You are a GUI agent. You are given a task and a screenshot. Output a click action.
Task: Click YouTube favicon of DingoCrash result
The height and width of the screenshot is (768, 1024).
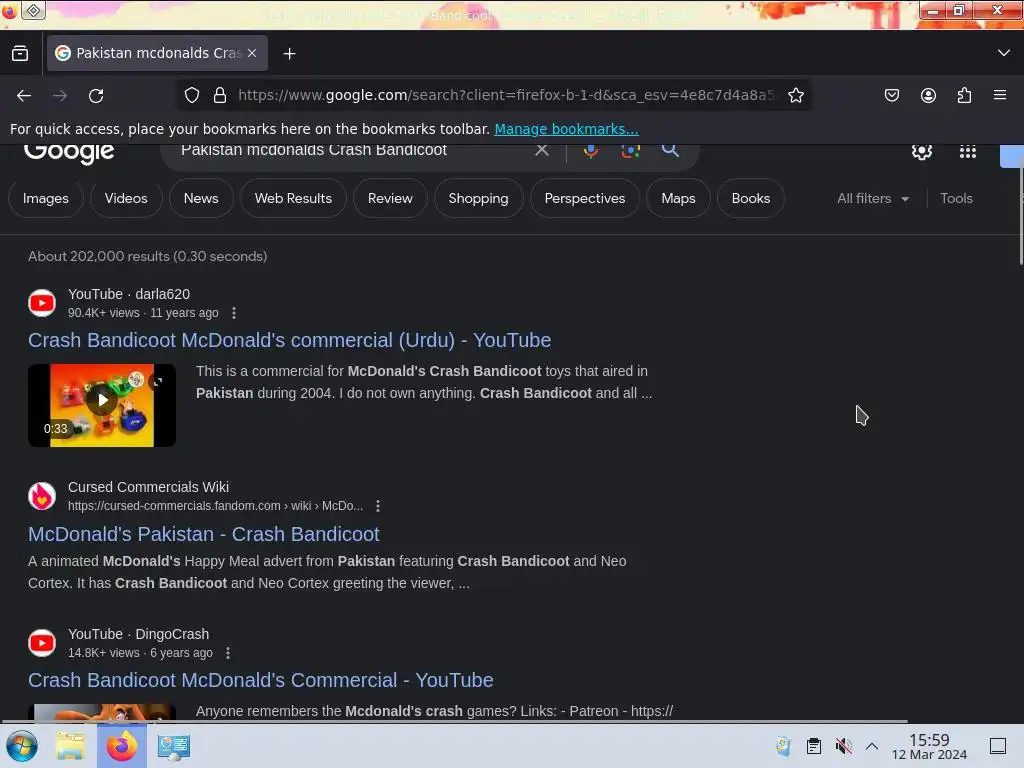coord(42,643)
